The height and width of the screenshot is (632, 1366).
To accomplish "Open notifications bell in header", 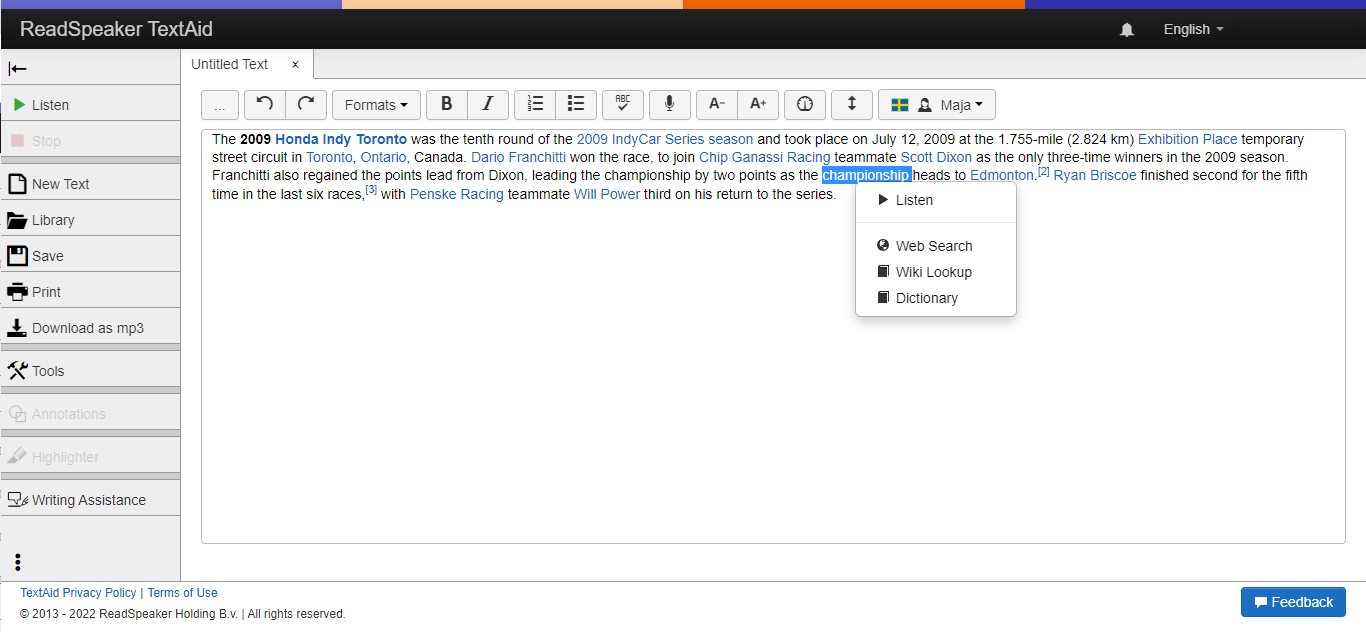I will click(x=1127, y=30).
